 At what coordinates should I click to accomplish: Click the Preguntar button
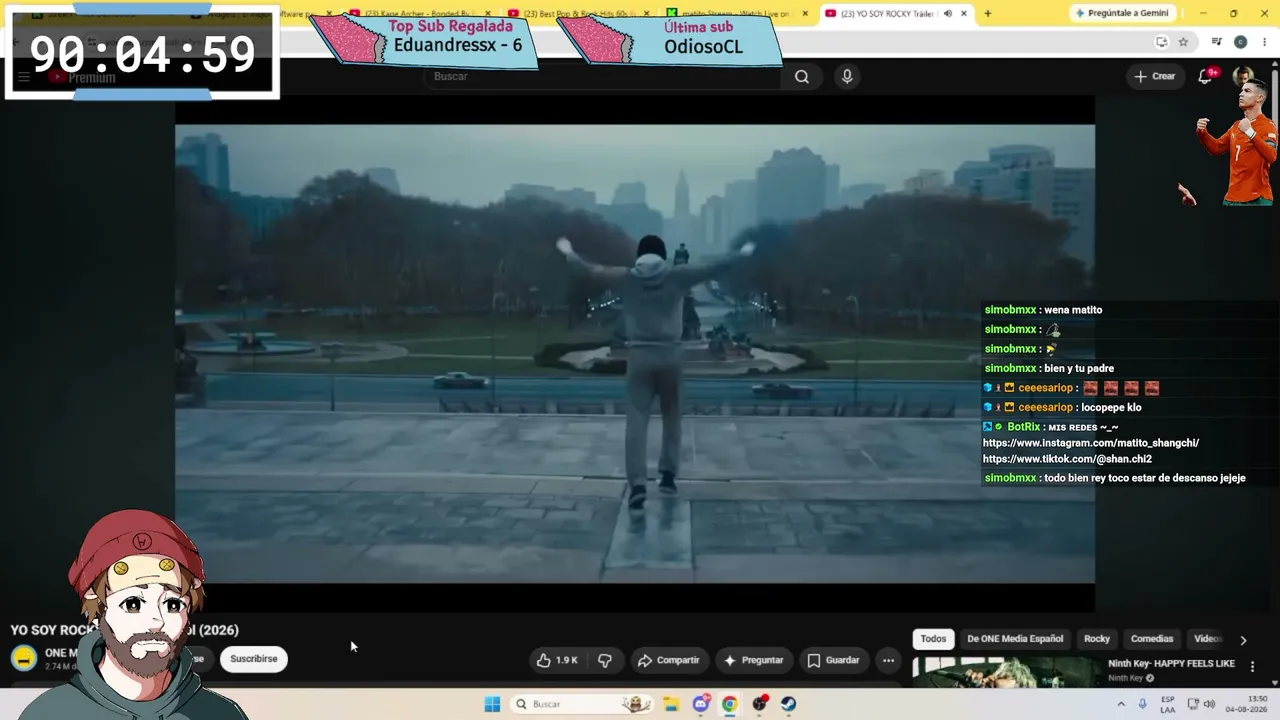coord(753,660)
